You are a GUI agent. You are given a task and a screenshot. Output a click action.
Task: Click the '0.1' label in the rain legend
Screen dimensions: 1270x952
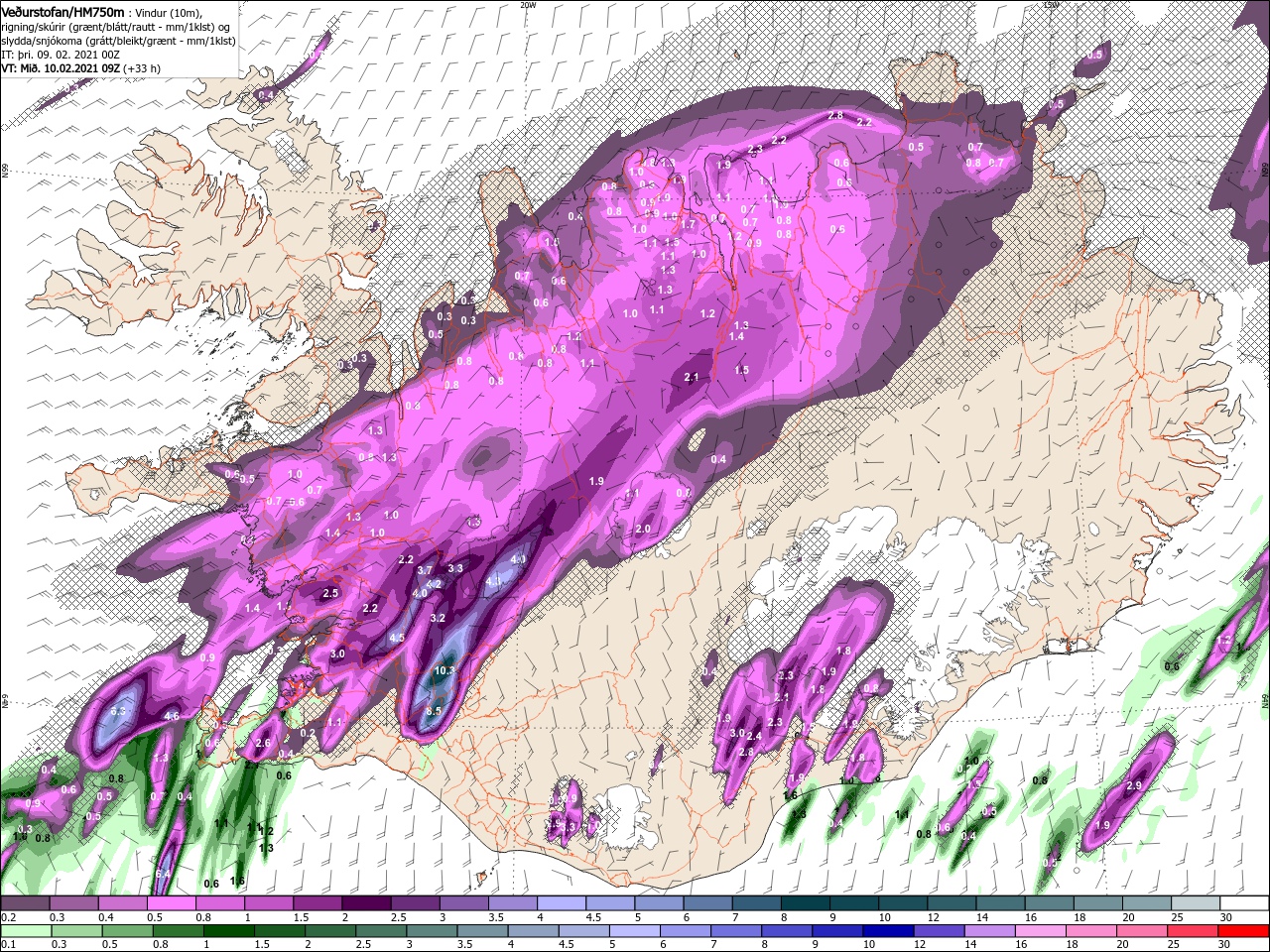pos(7,944)
